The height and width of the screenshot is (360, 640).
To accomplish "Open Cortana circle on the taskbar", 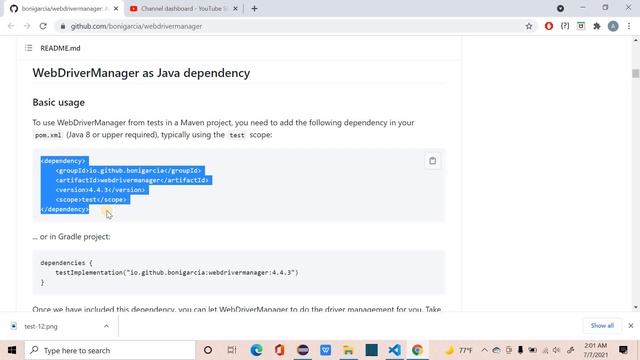I will pos(208,350).
